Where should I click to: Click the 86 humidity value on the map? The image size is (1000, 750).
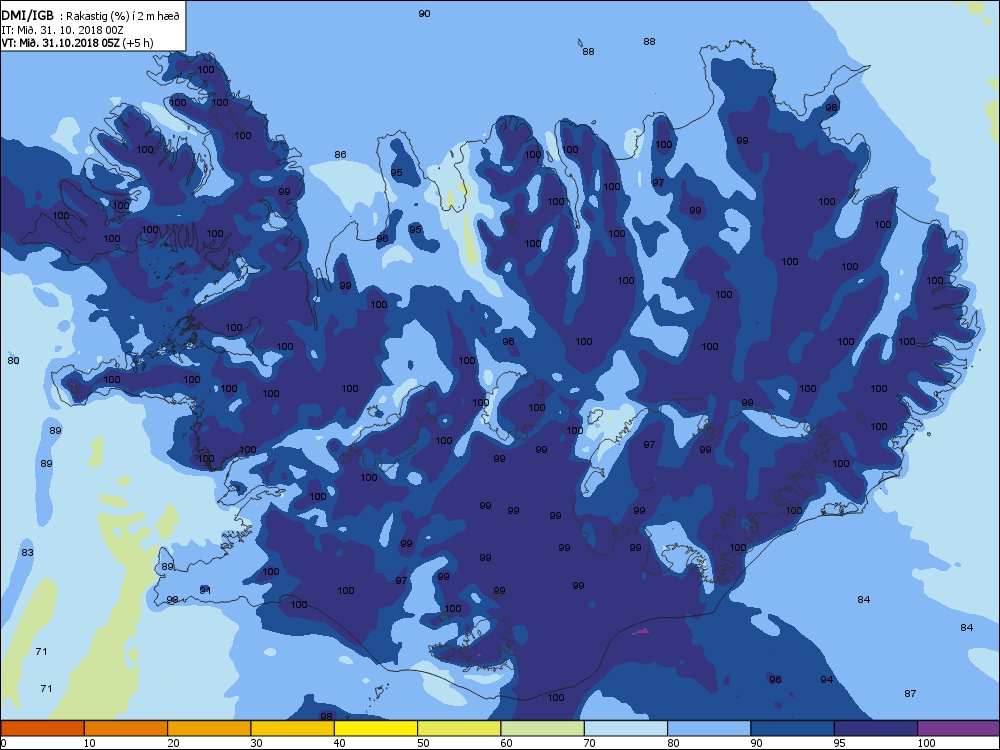(341, 154)
